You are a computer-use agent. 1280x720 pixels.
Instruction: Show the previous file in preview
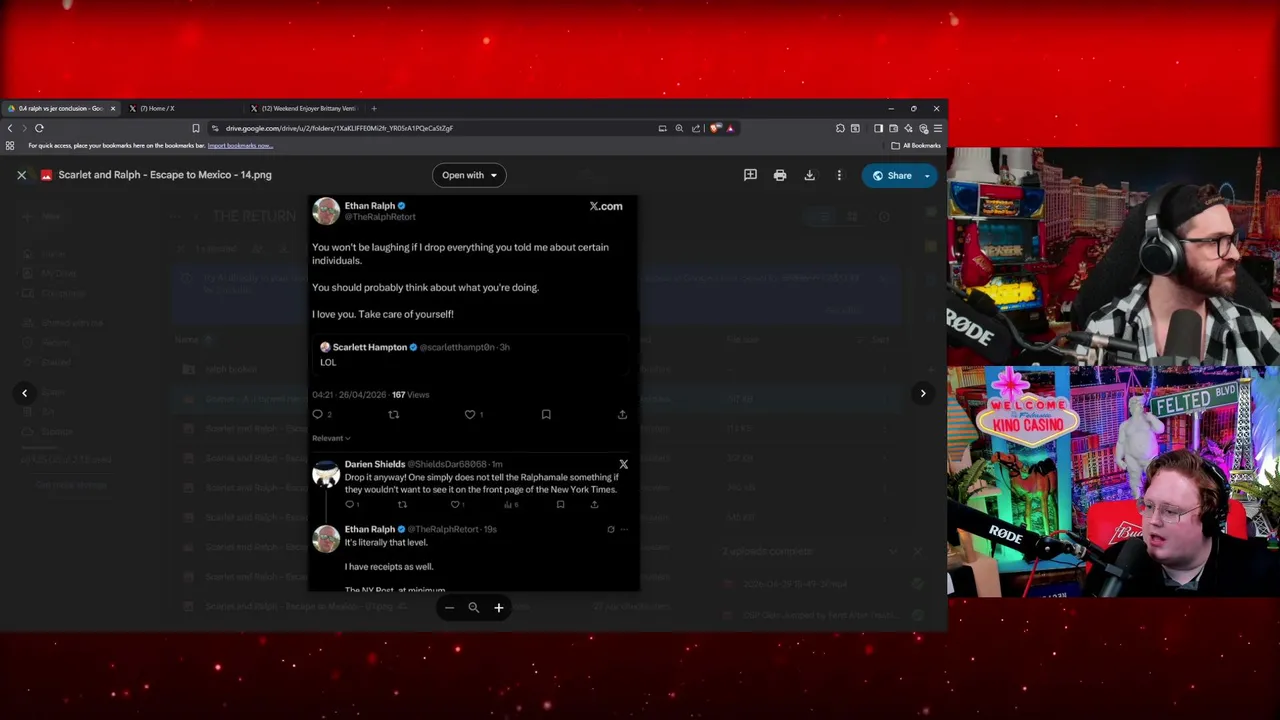[25, 393]
